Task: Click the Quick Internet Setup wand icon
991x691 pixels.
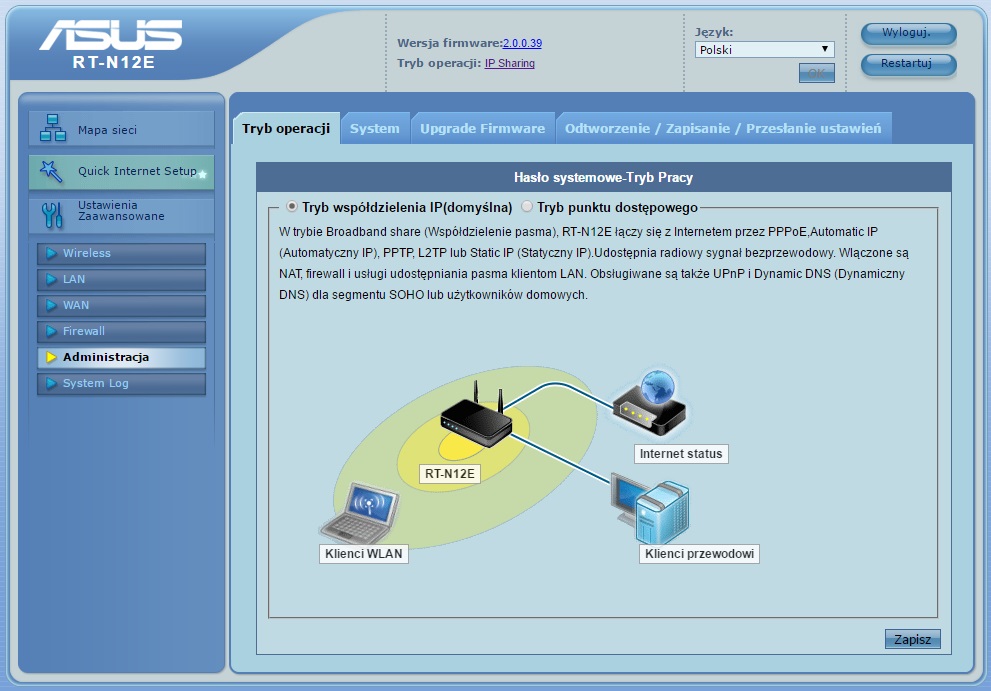Action: coord(51,171)
